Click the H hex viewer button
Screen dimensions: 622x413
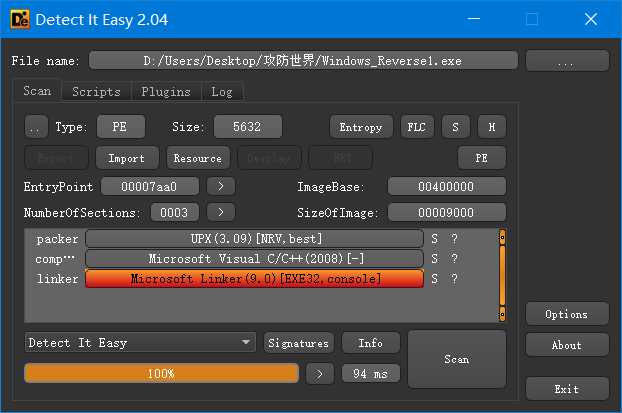pyautogui.click(x=492, y=127)
